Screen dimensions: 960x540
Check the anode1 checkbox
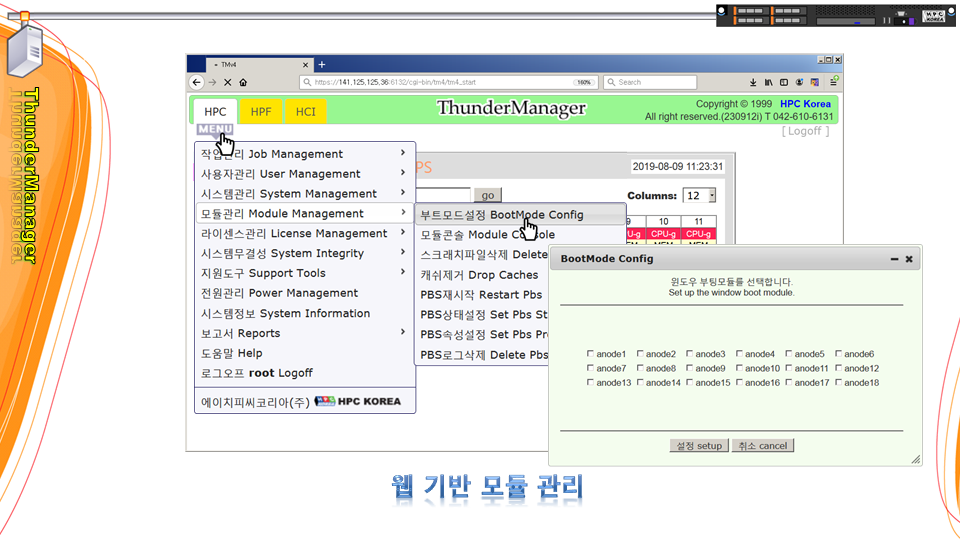coord(590,353)
